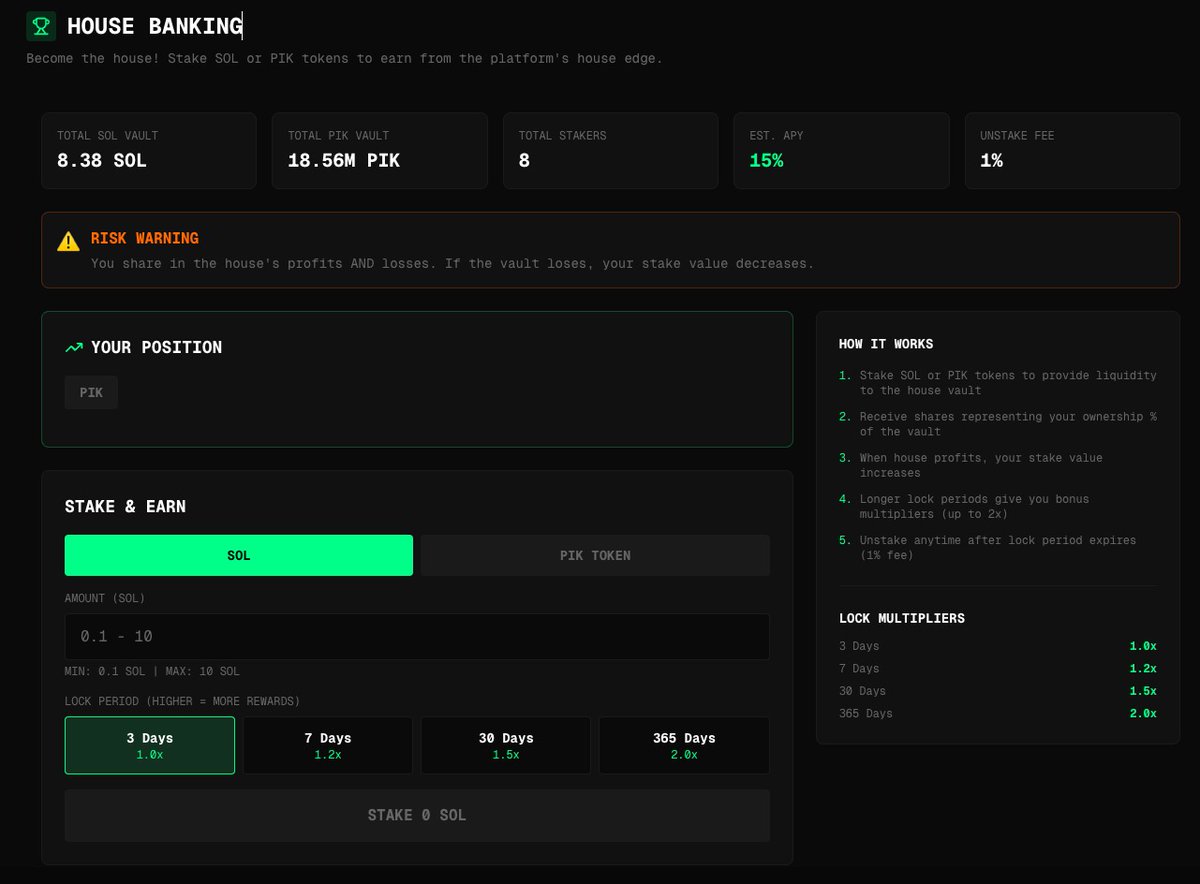Screen dimensions: 1200x884
Task: Click the SOL amount input field
Action: click(417, 636)
